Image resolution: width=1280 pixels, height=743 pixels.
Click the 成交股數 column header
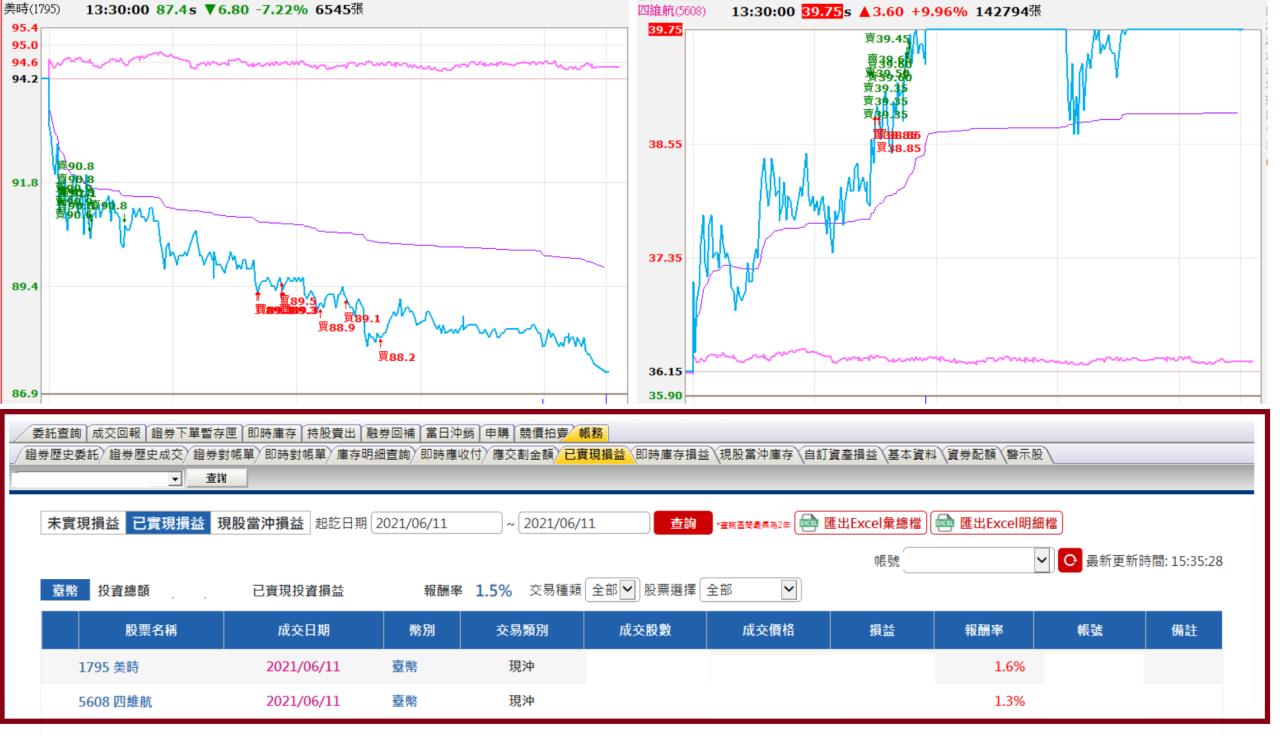point(647,629)
